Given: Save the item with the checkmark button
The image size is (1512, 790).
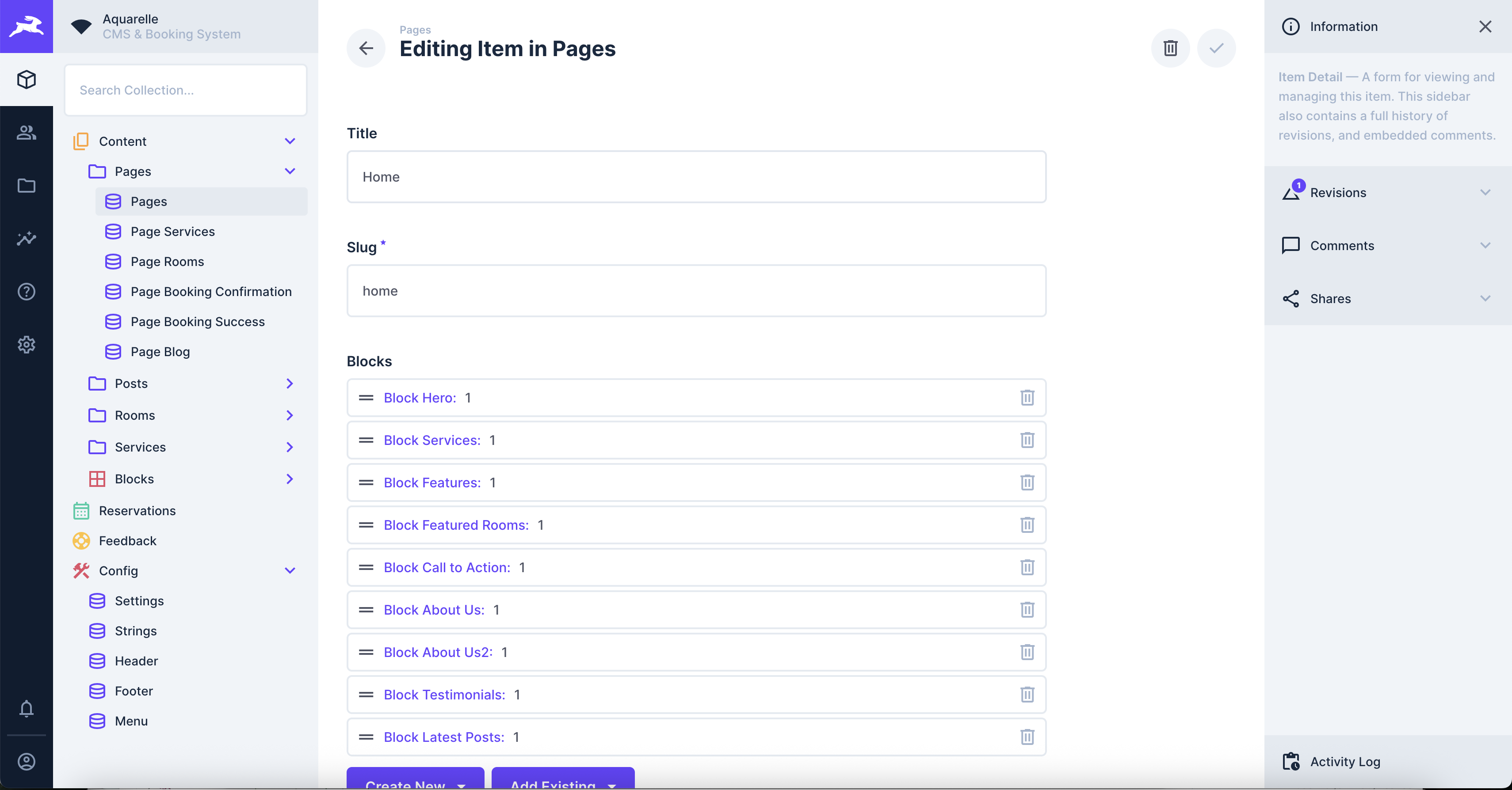Looking at the screenshot, I should click(1216, 48).
